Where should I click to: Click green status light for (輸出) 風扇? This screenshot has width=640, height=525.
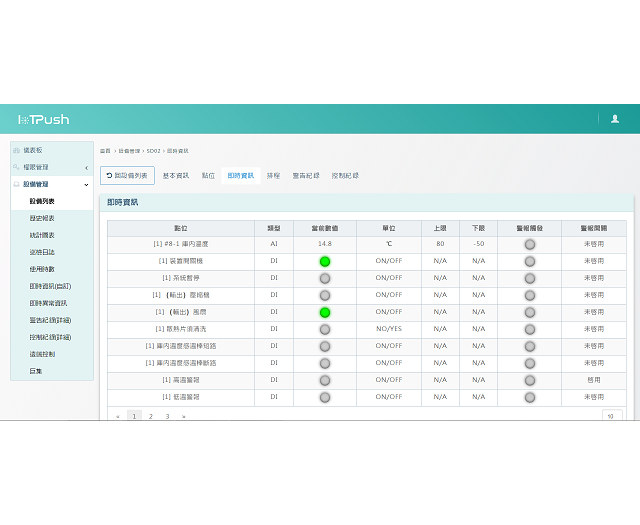(325, 312)
